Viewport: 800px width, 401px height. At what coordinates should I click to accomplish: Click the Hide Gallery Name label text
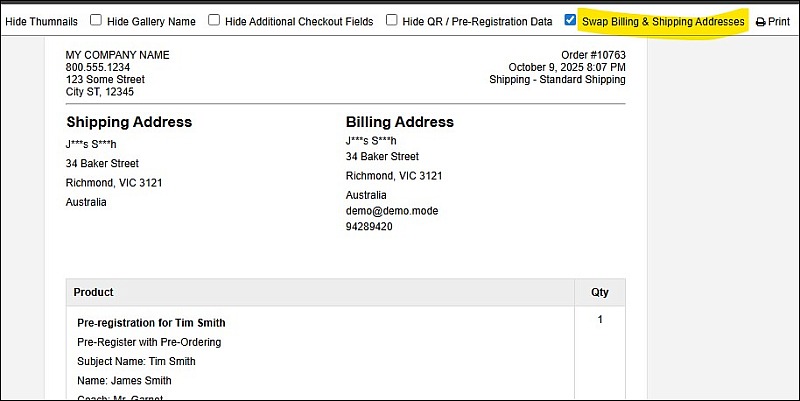pos(151,21)
